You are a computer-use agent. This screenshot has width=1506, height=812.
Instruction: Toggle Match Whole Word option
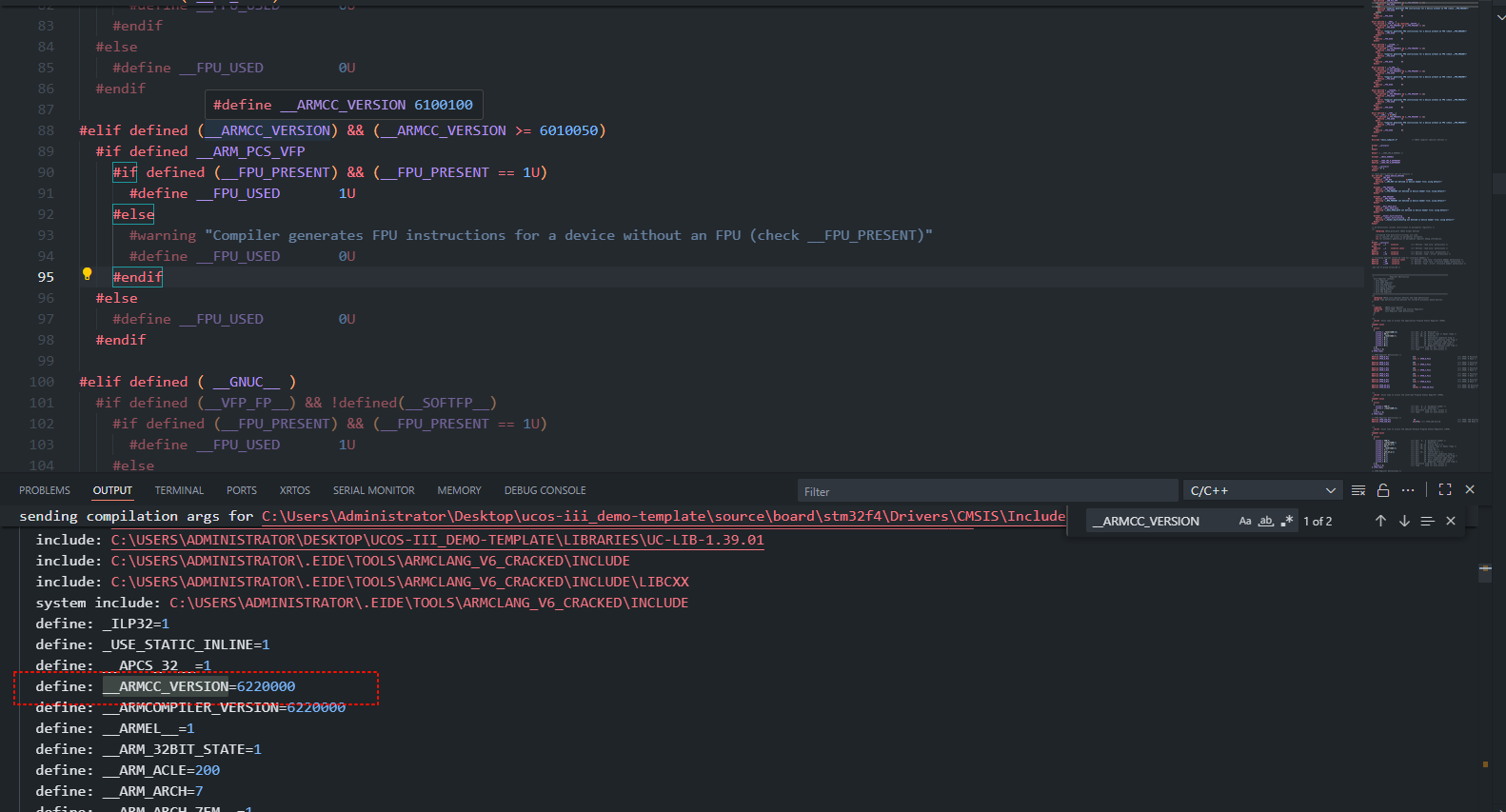coord(1266,521)
